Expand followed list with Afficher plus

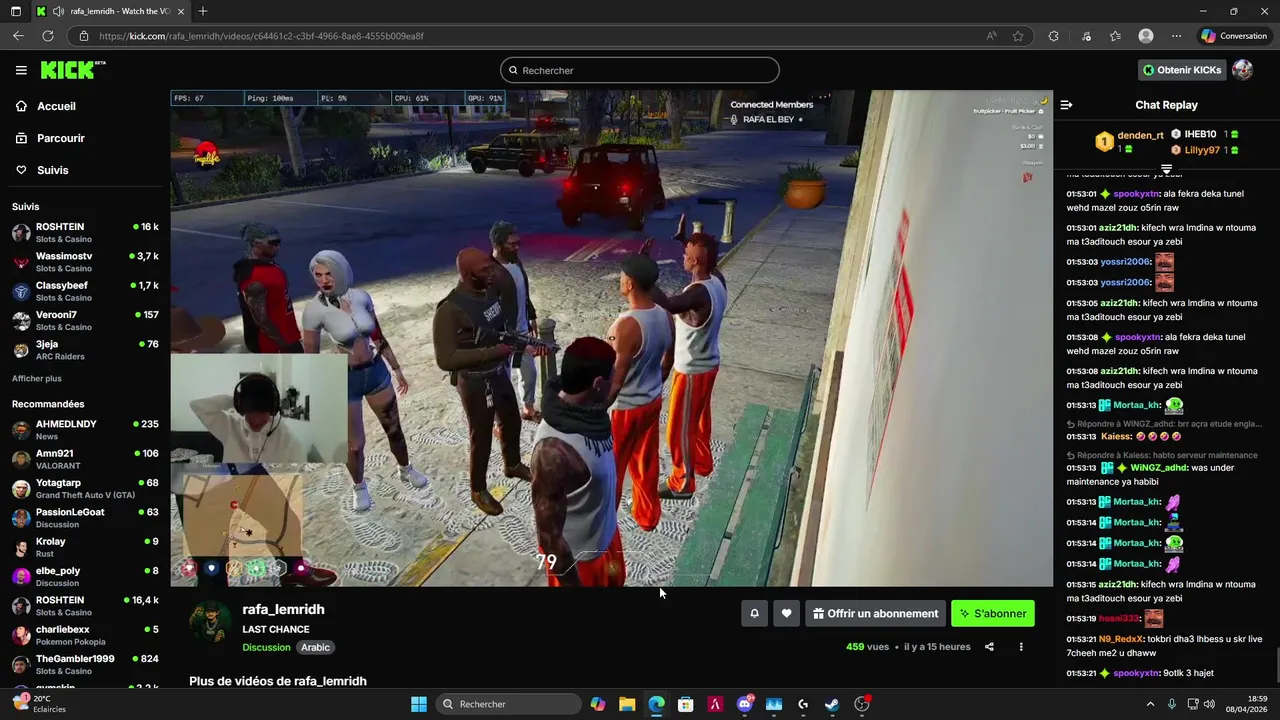point(37,378)
